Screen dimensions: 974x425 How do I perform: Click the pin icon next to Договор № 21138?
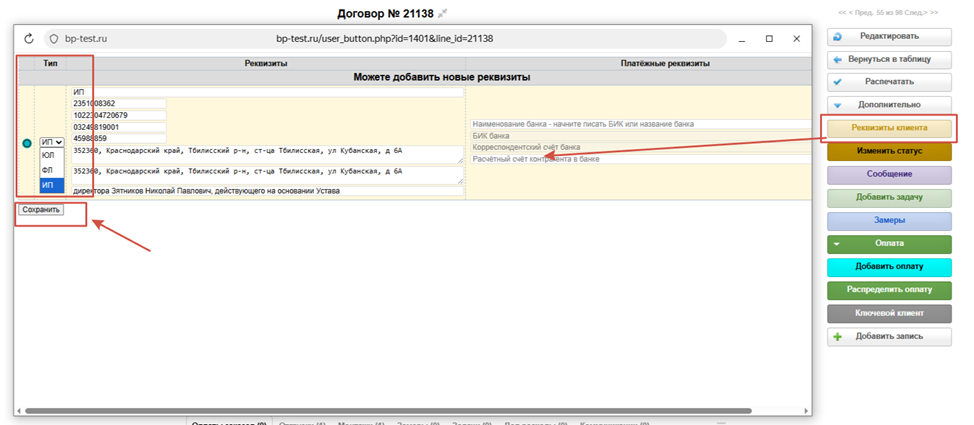point(443,12)
